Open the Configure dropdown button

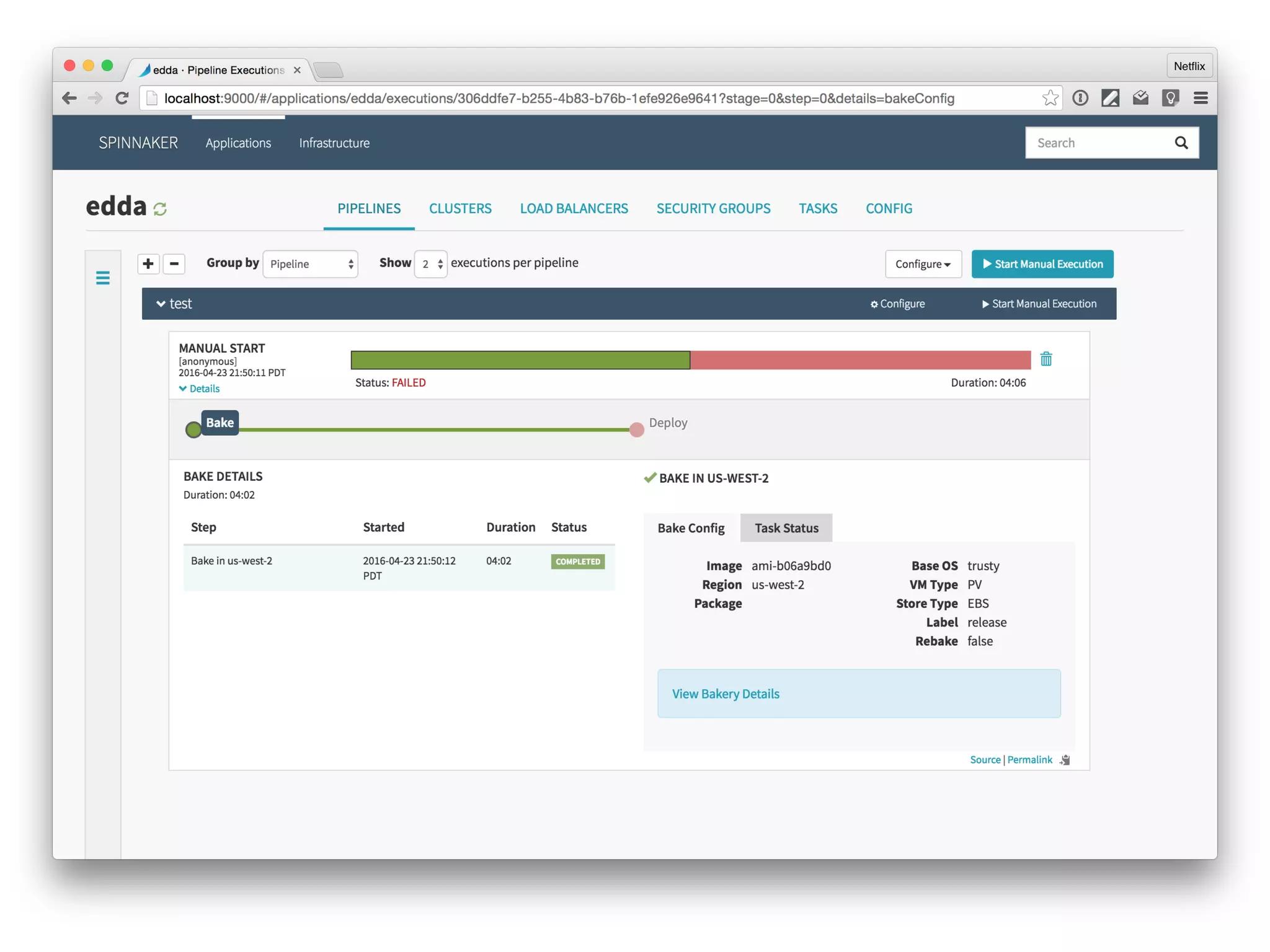point(922,264)
